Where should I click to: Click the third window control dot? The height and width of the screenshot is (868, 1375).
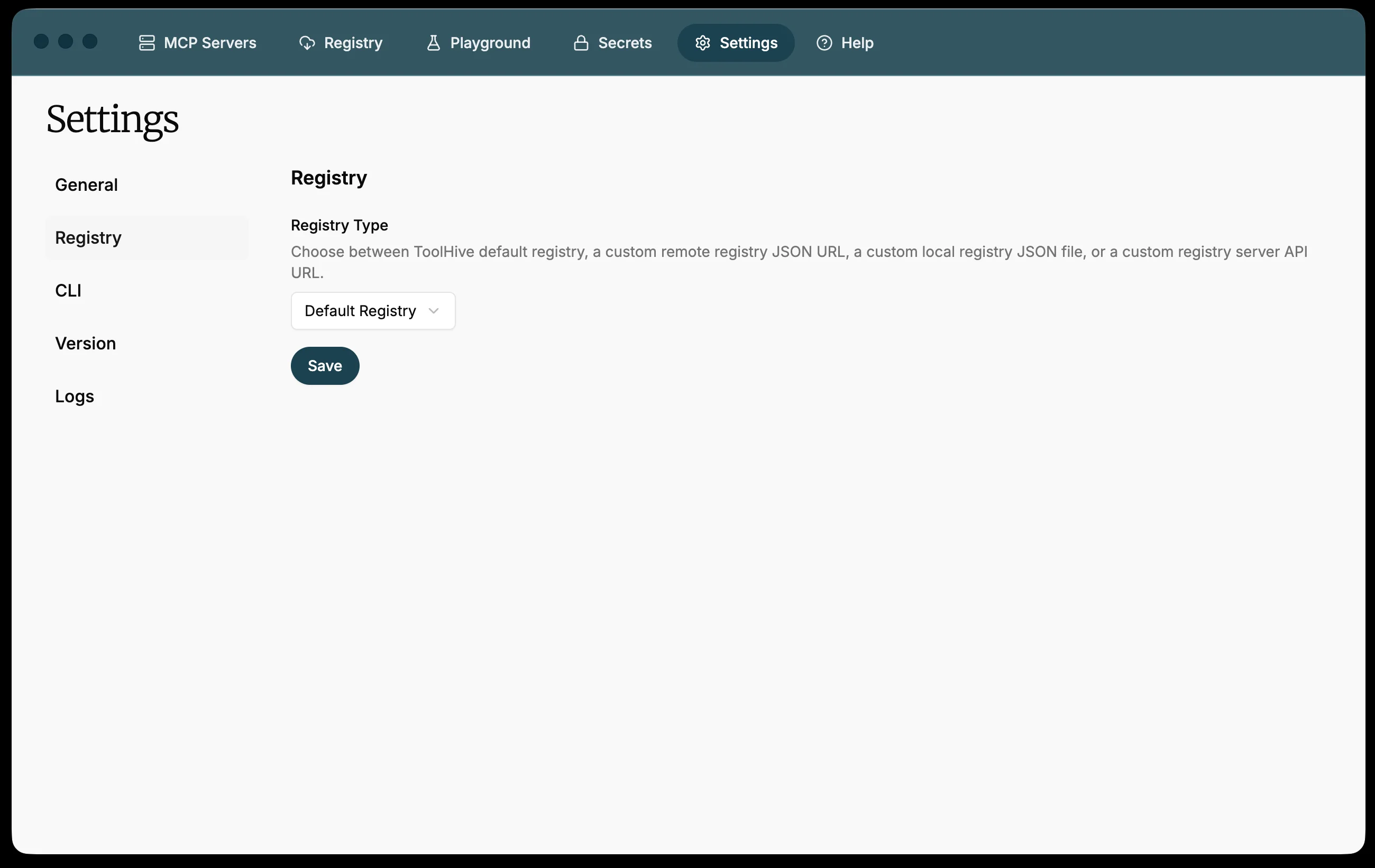pos(90,41)
